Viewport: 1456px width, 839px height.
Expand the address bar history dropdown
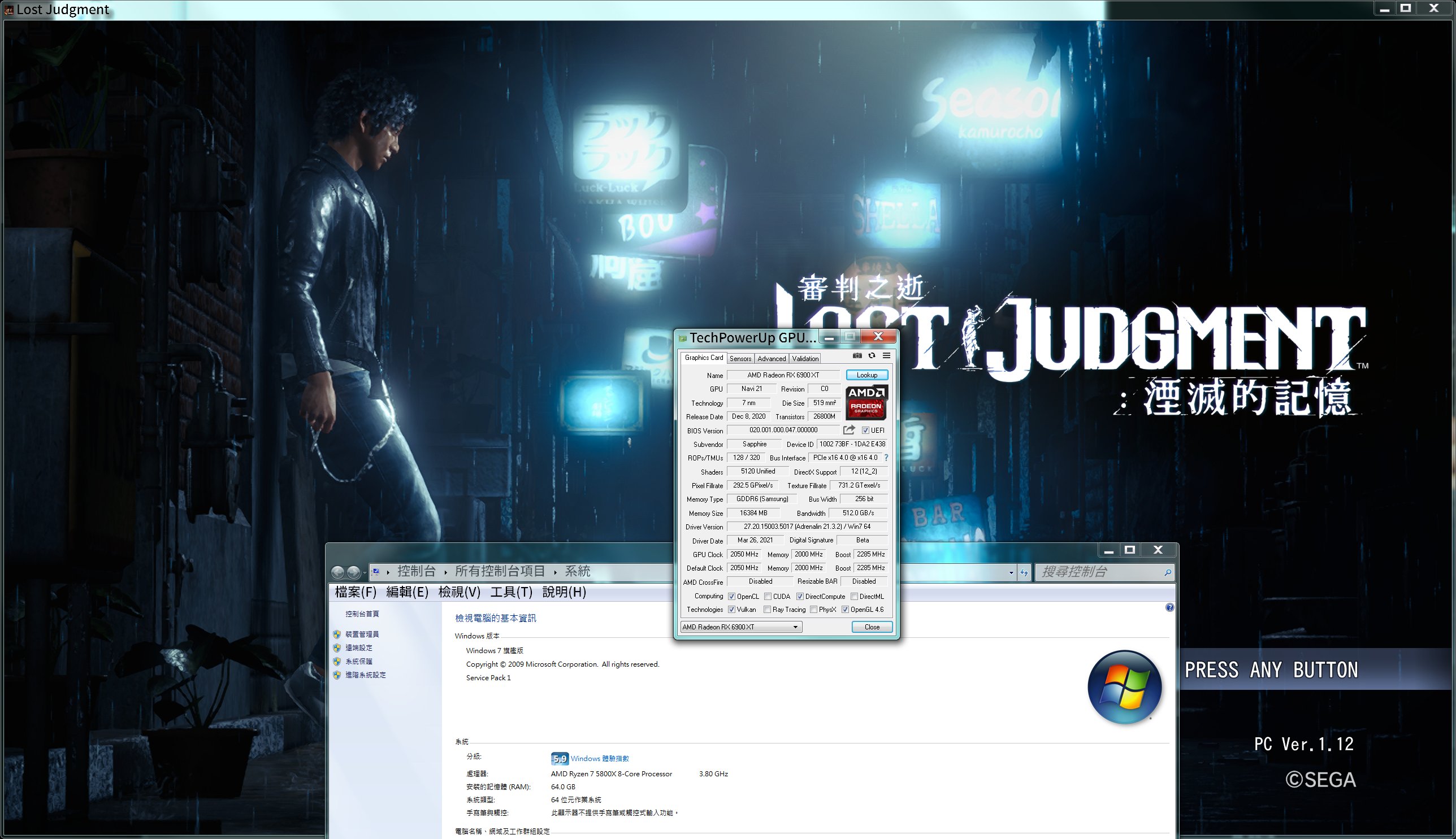(1011, 573)
